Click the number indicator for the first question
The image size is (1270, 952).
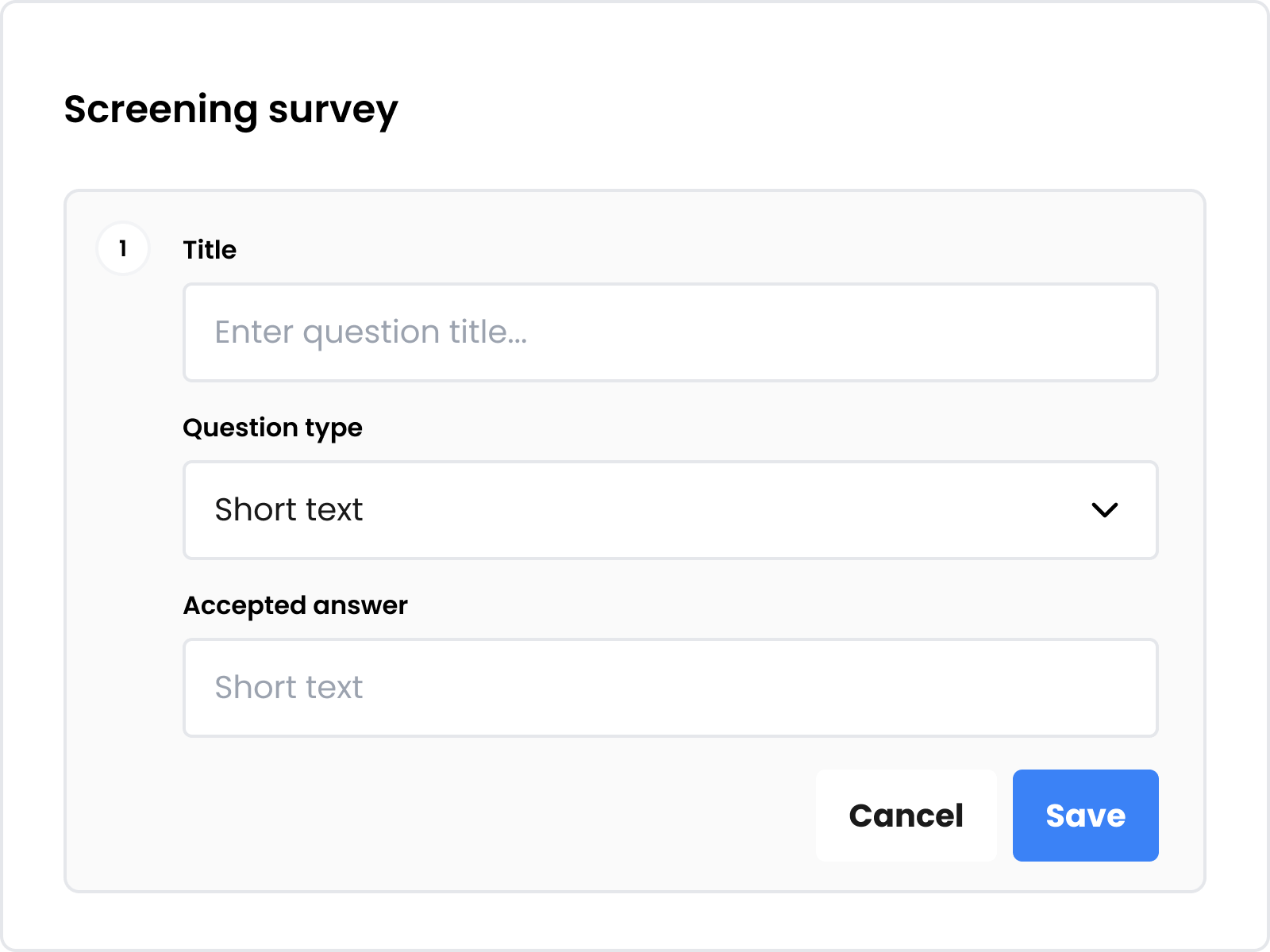point(124,248)
